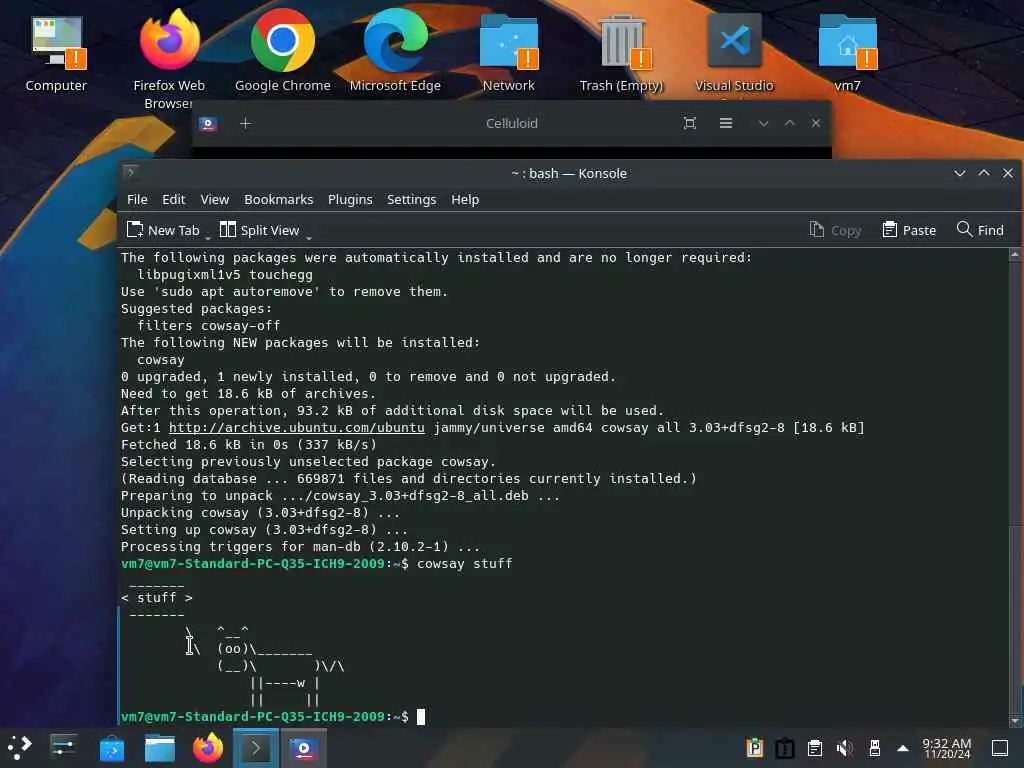
Task: Click Celluloid app icon in header
Action: 208,123
